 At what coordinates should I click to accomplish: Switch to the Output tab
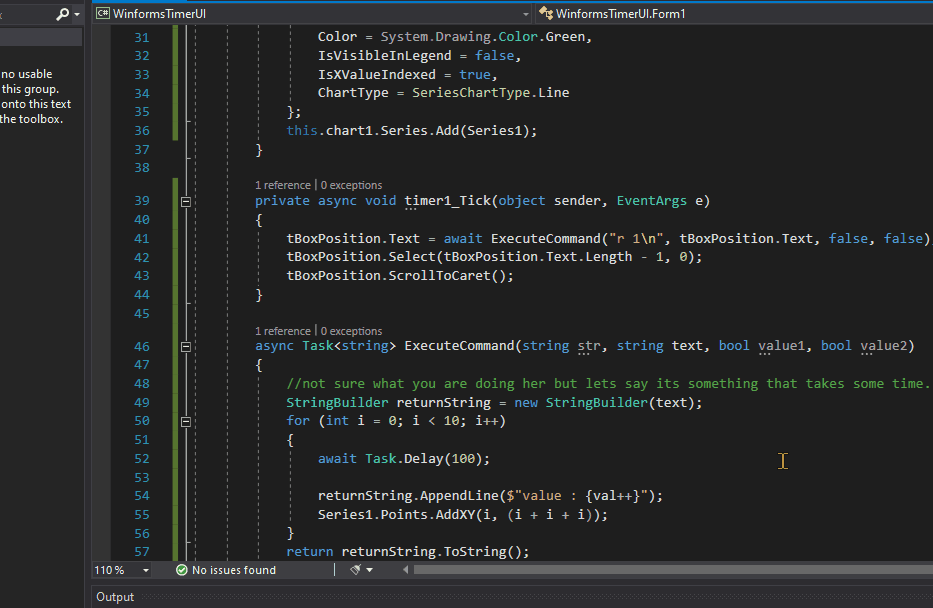click(114, 597)
